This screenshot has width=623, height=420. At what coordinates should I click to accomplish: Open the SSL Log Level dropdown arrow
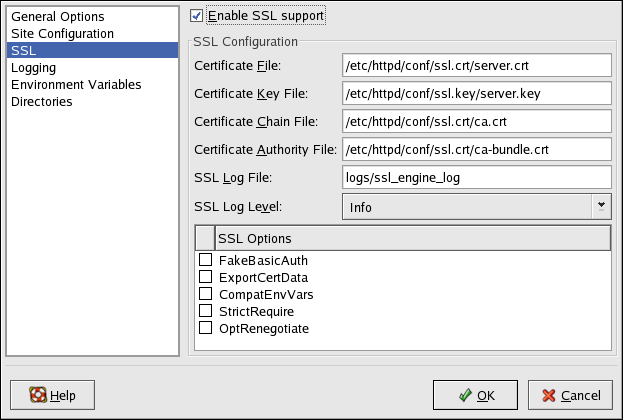tap(601, 205)
